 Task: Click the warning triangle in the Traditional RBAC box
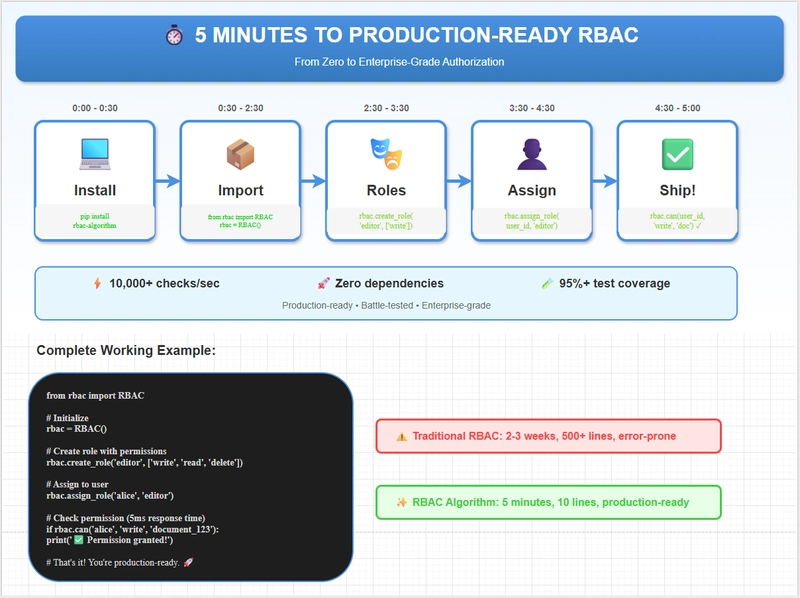coord(401,436)
